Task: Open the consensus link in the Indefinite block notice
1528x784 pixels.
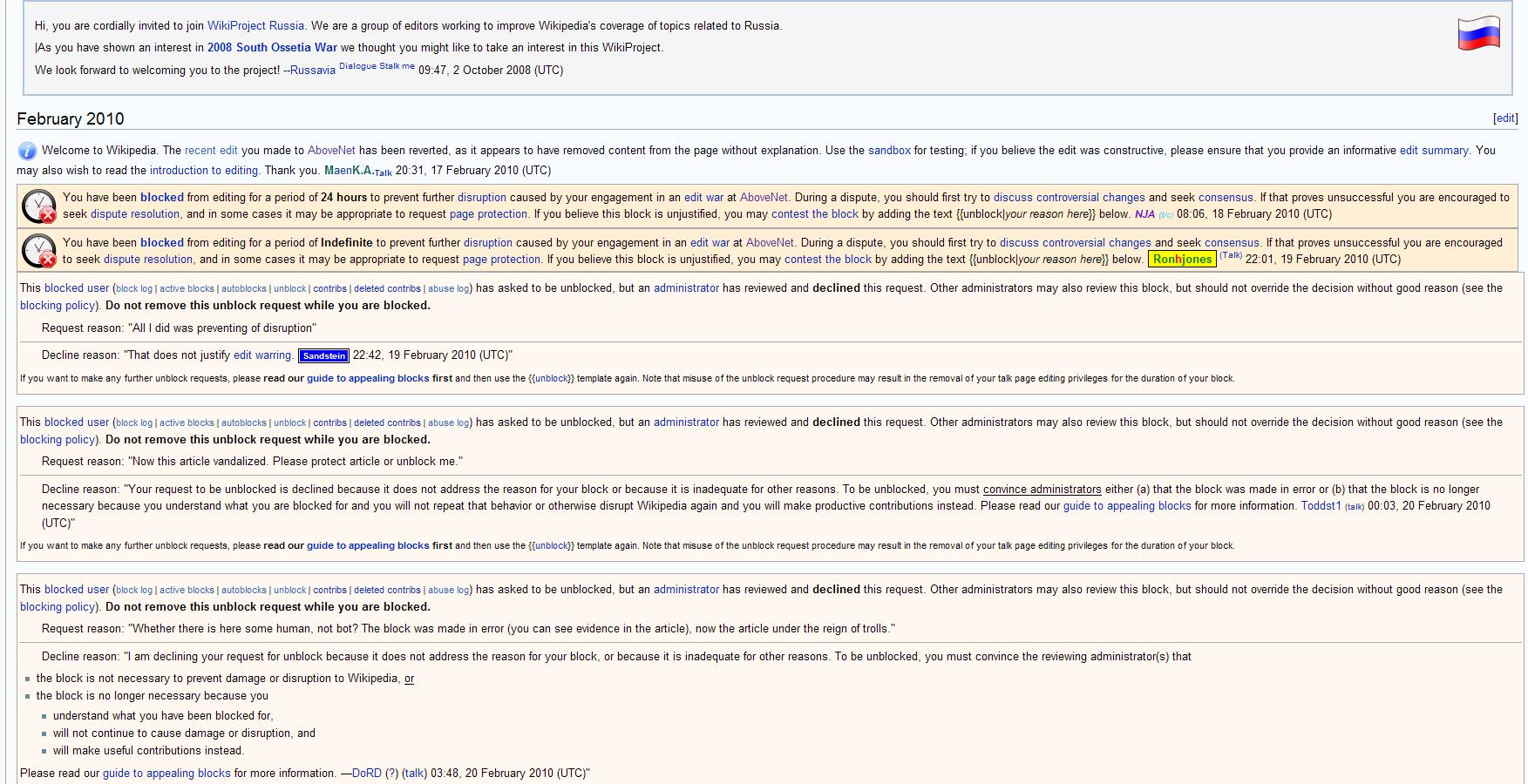Action: (x=1232, y=243)
